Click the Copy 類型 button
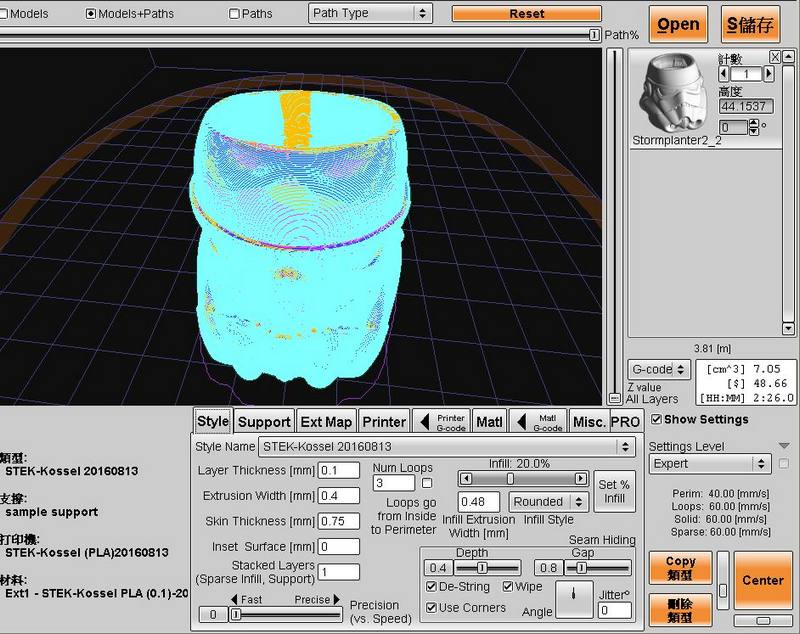The width and height of the screenshot is (800, 634). point(680,568)
